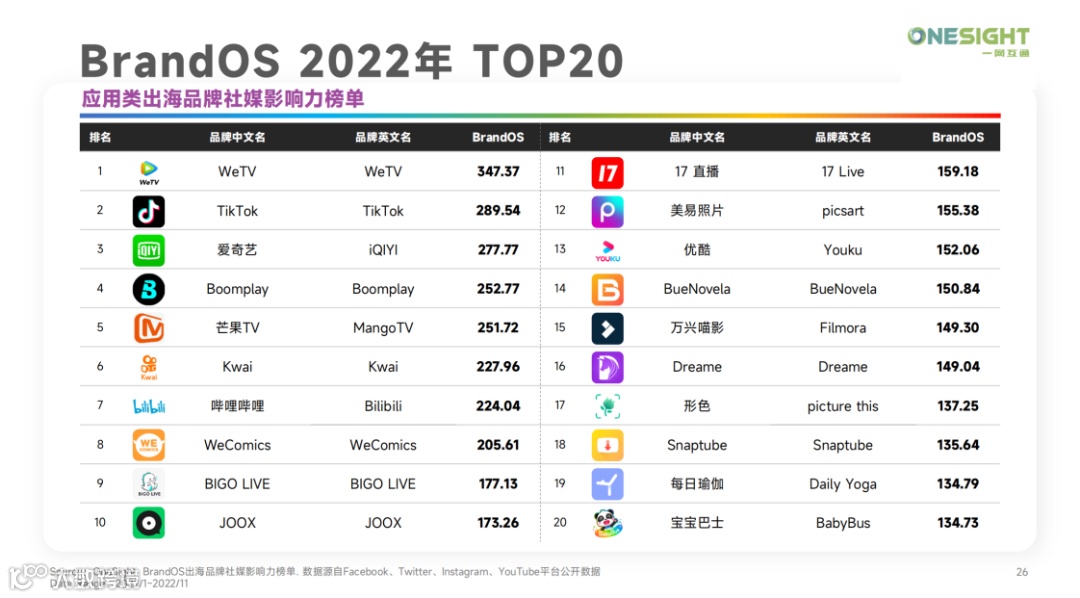Viewport: 1080px width, 598px height.
Task: Click the Dreame purple icon
Action: pyautogui.click(x=608, y=368)
